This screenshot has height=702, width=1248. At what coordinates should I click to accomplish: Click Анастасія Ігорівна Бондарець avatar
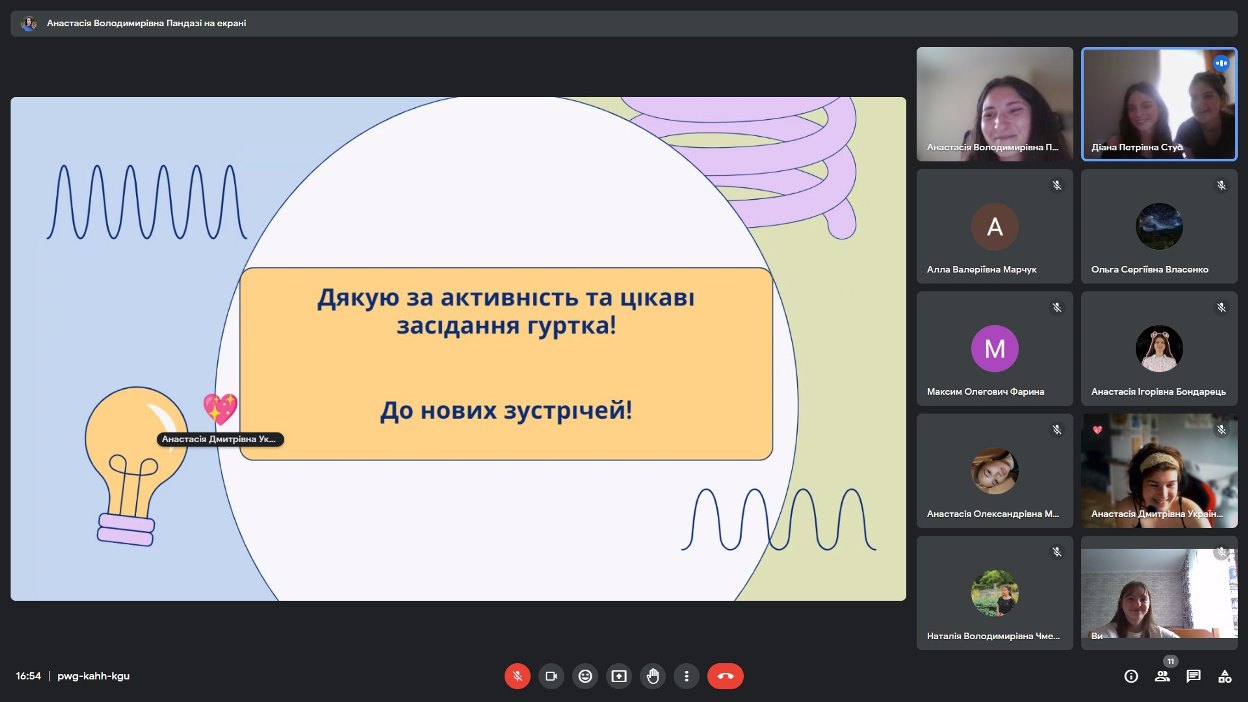click(1159, 349)
